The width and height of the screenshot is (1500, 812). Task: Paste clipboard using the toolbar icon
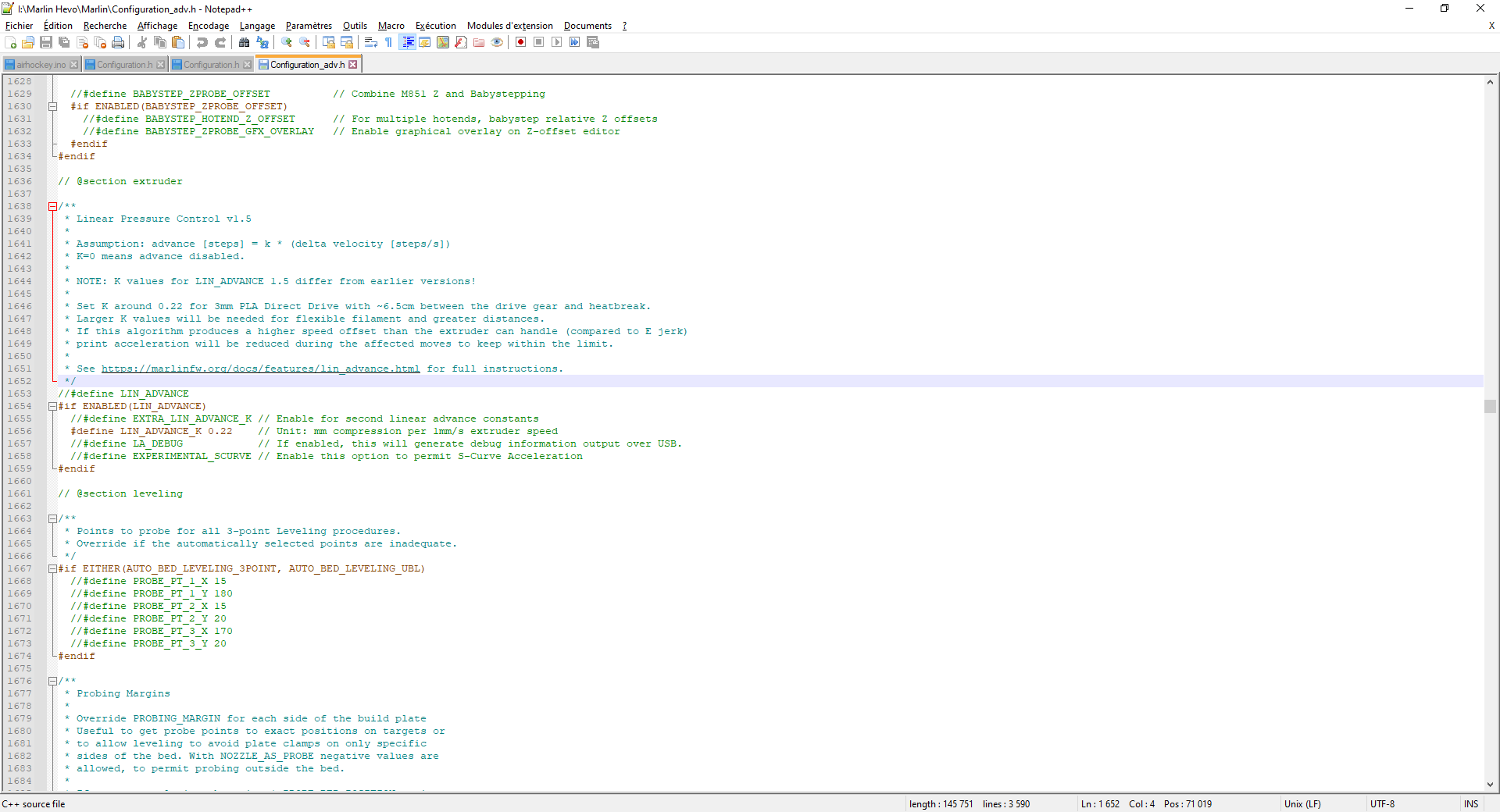tap(178, 42)
